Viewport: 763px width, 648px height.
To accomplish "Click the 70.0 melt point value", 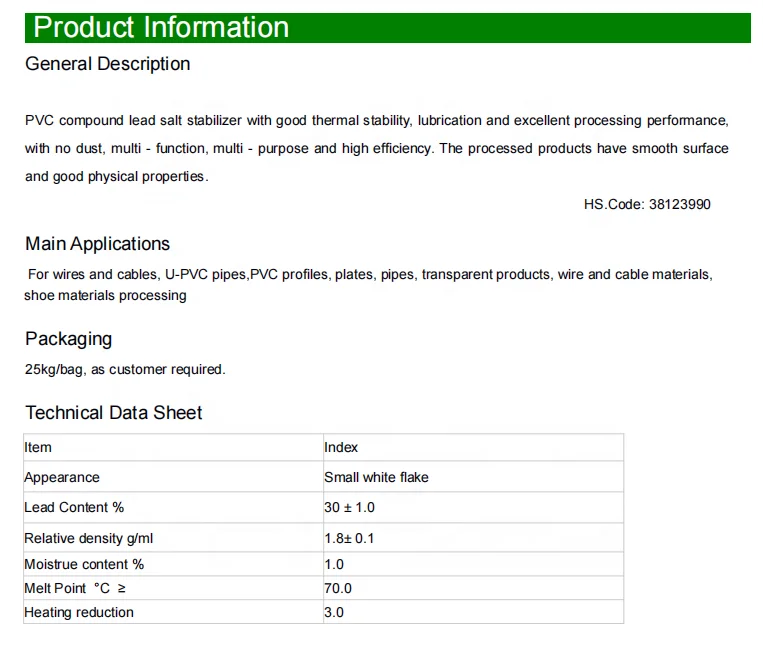I will 338,588.
